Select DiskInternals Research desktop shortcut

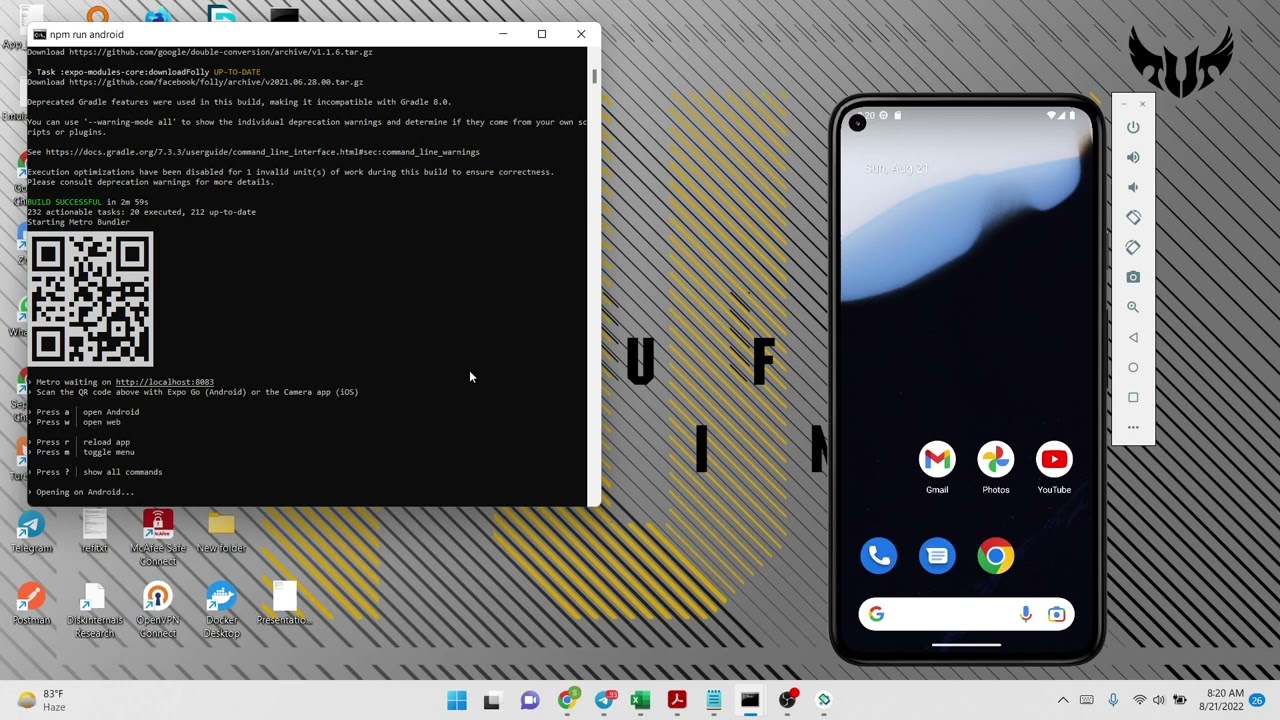pos(94,610)
